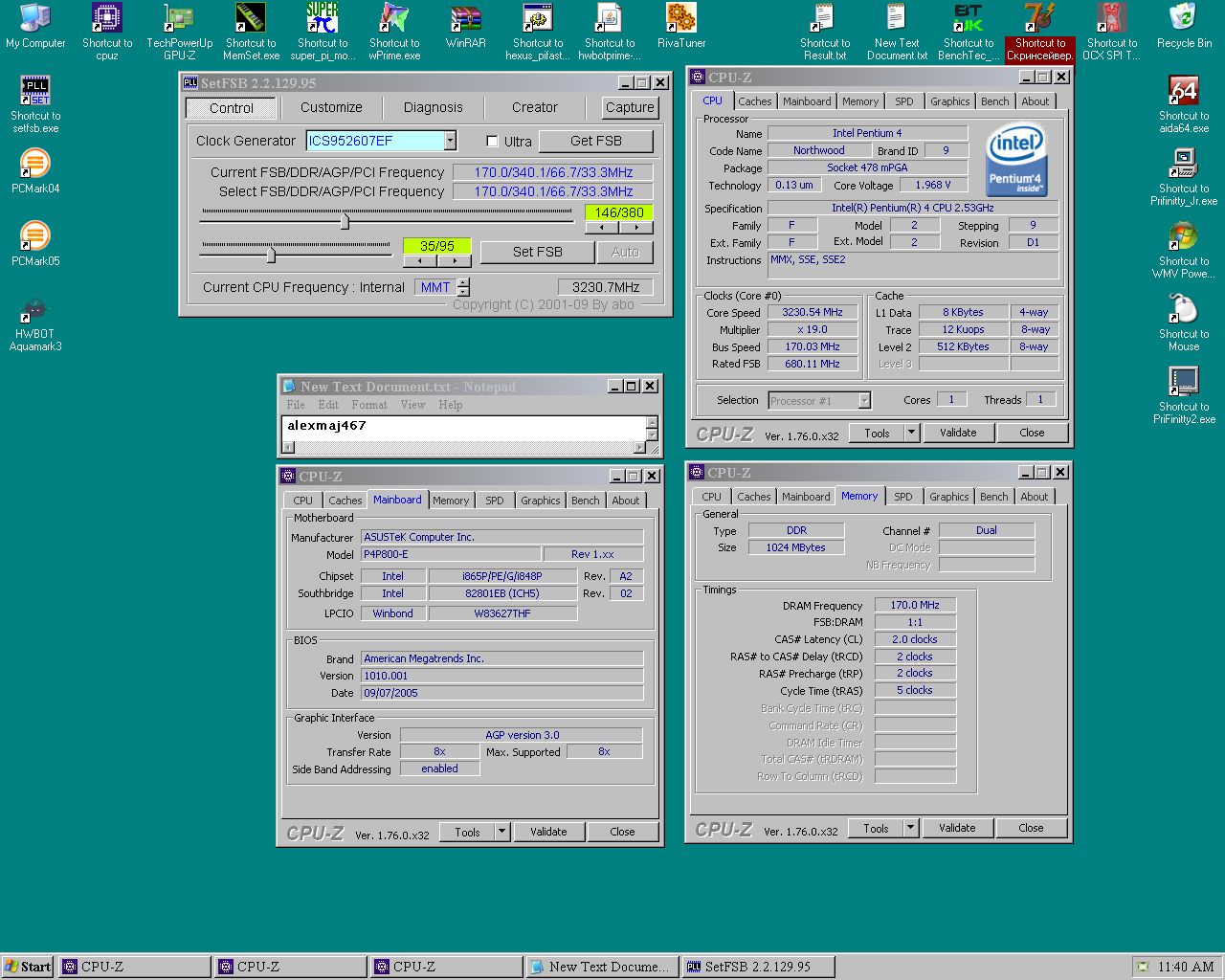Image resolution: width=1225 pixels, height=980 pixels.
Task: Toggle the Ultra checkbox in SetFSB
Action: point(492,141)
